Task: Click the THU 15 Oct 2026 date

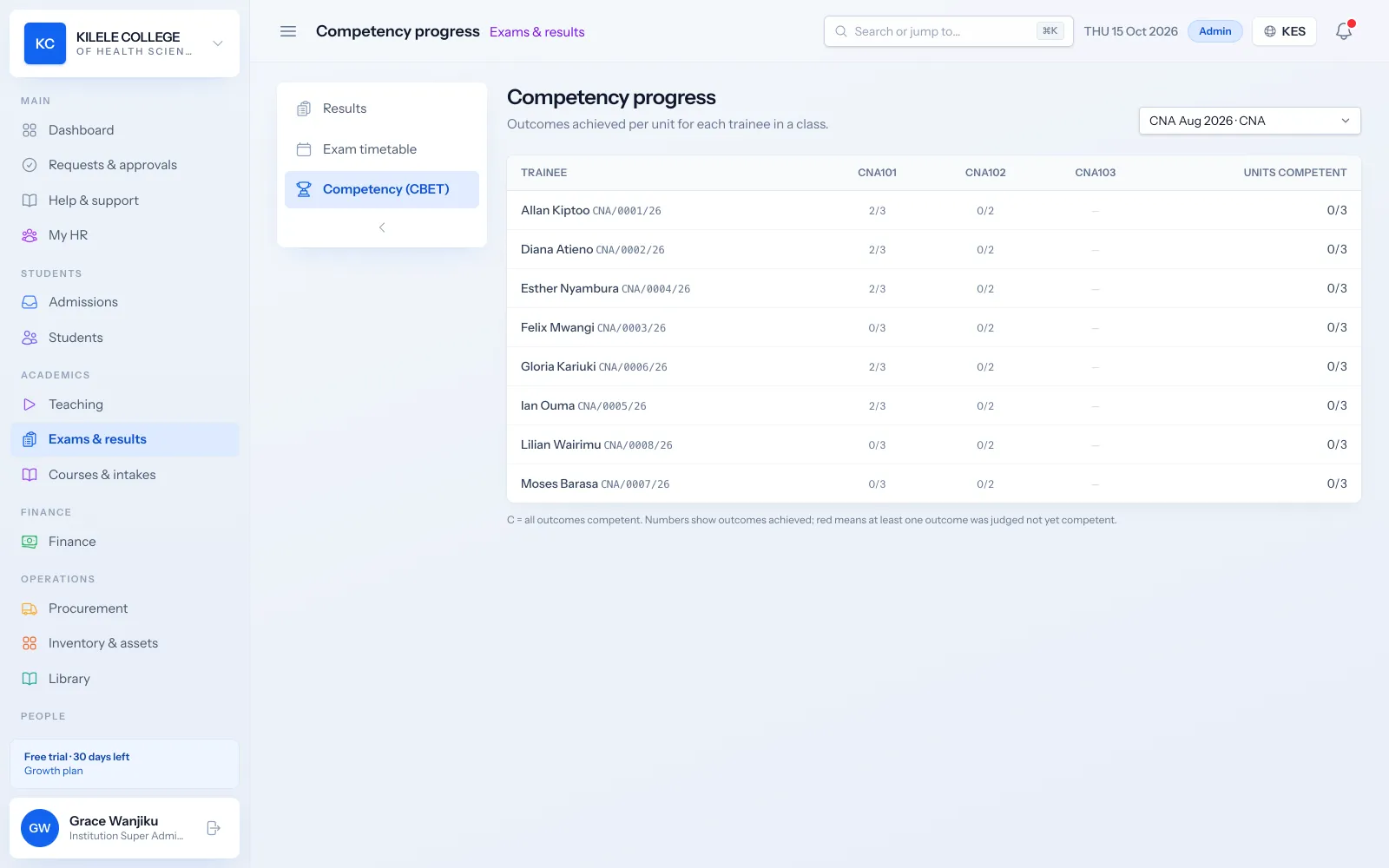Action: (1130, 31)
